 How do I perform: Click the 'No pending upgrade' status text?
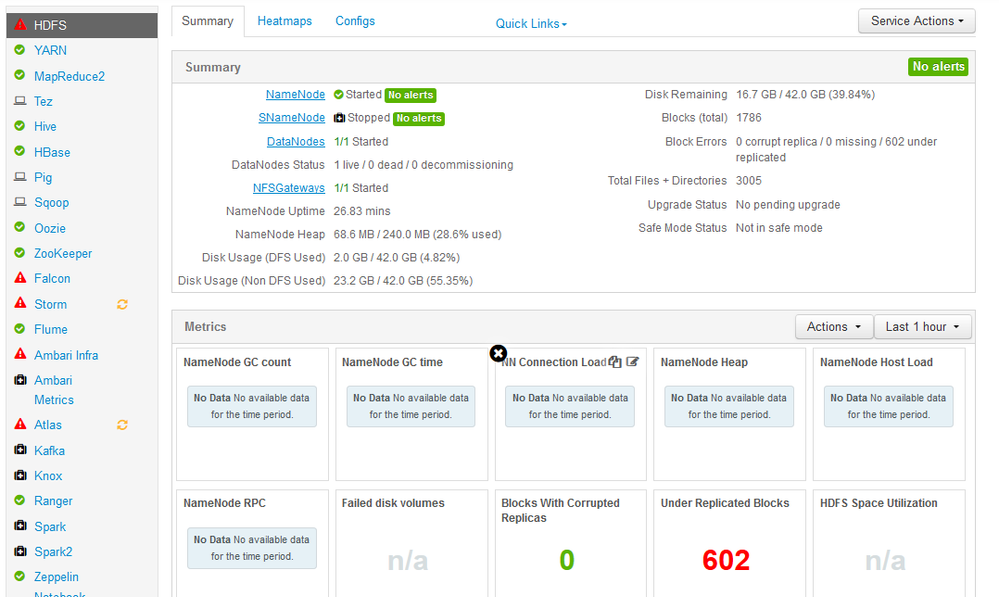[788, 205]
